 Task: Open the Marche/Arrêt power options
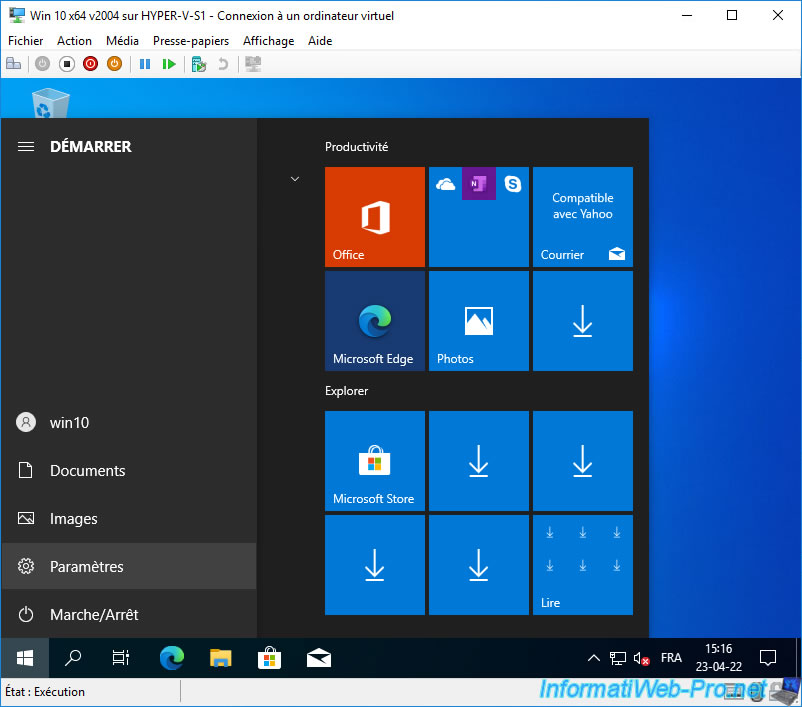click(x=129, y=614)
